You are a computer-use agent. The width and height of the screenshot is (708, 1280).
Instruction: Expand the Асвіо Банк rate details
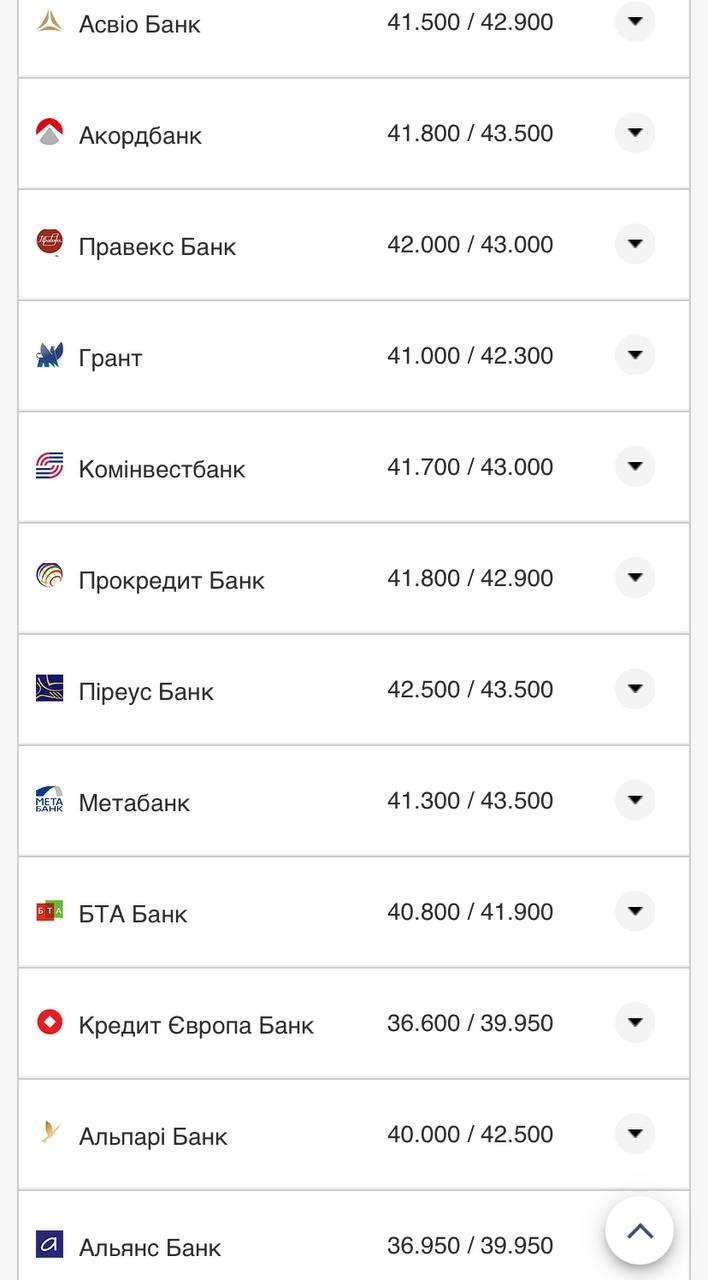click(634, 21)
